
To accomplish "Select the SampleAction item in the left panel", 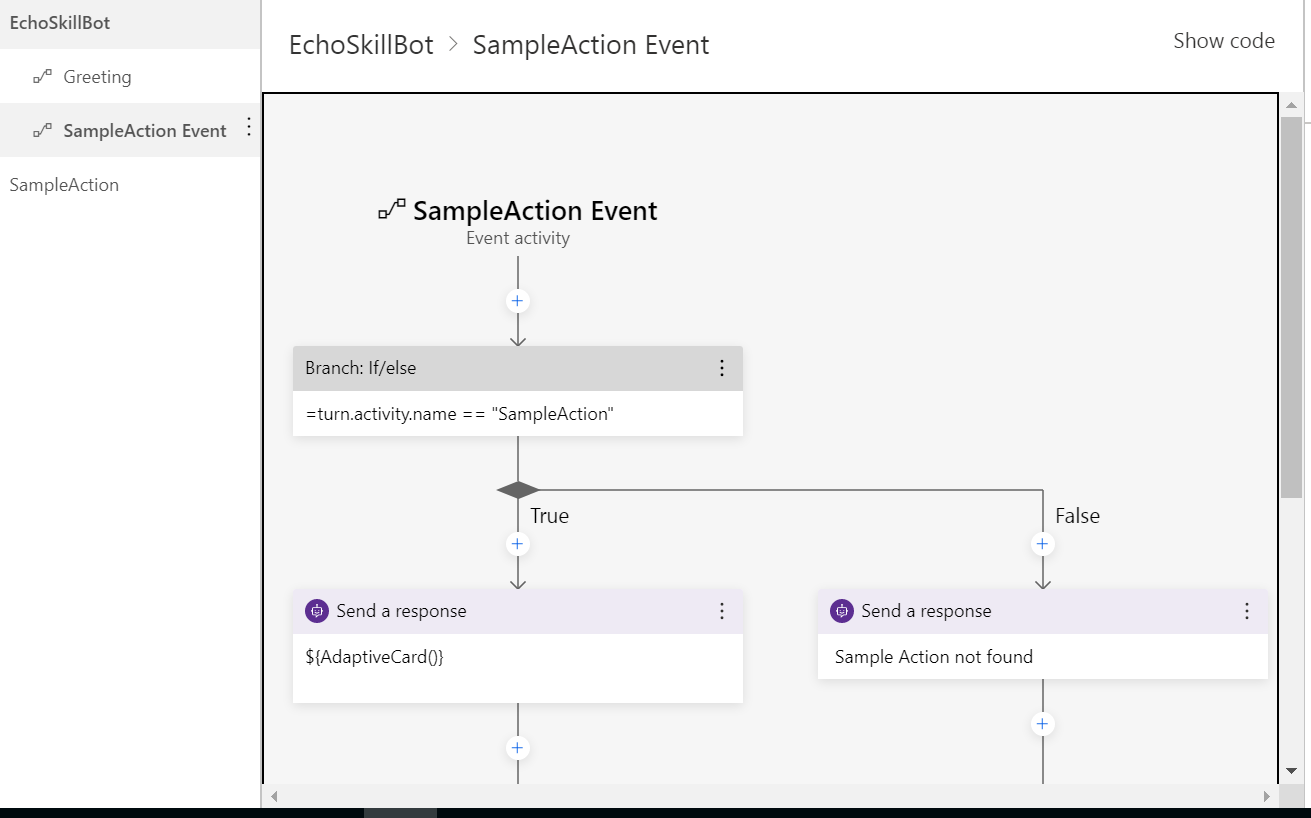I will (x=64, y=184).
